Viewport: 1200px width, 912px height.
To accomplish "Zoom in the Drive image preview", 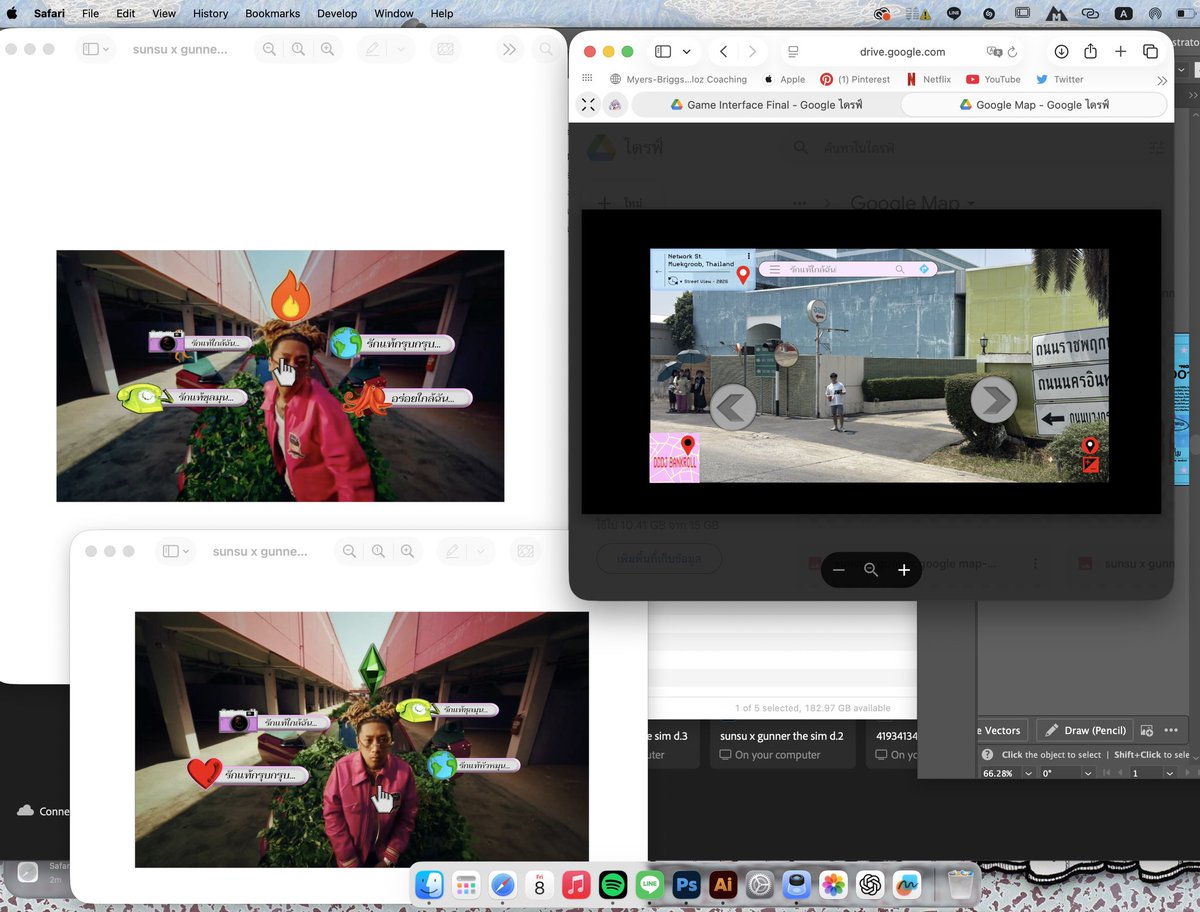I will point(904,570).
